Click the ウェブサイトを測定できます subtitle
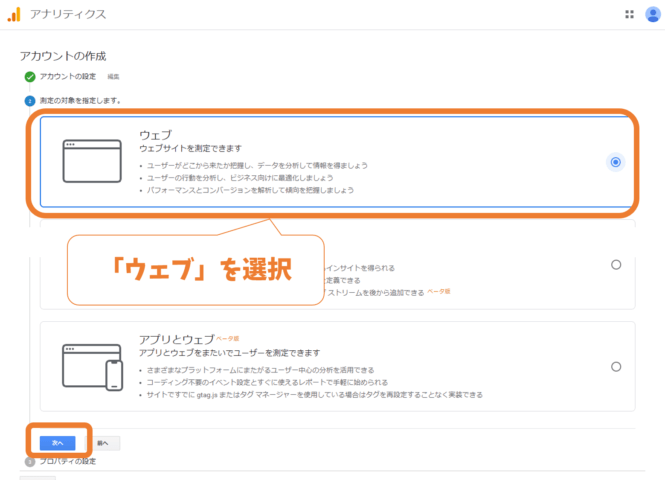The image size is (665, 480). (x=190, y=148)
